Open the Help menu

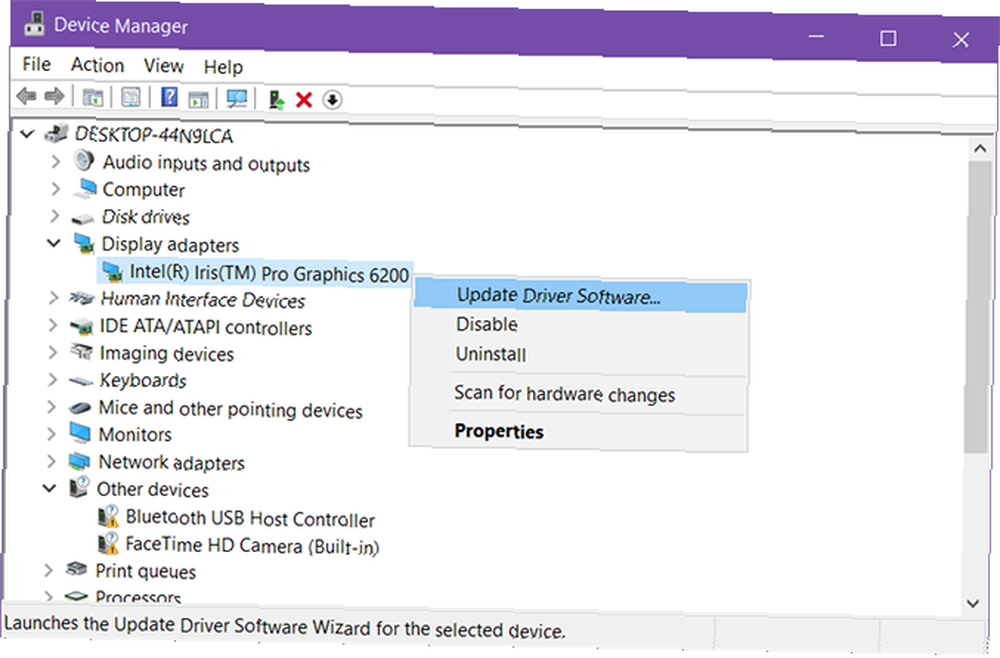223,67
